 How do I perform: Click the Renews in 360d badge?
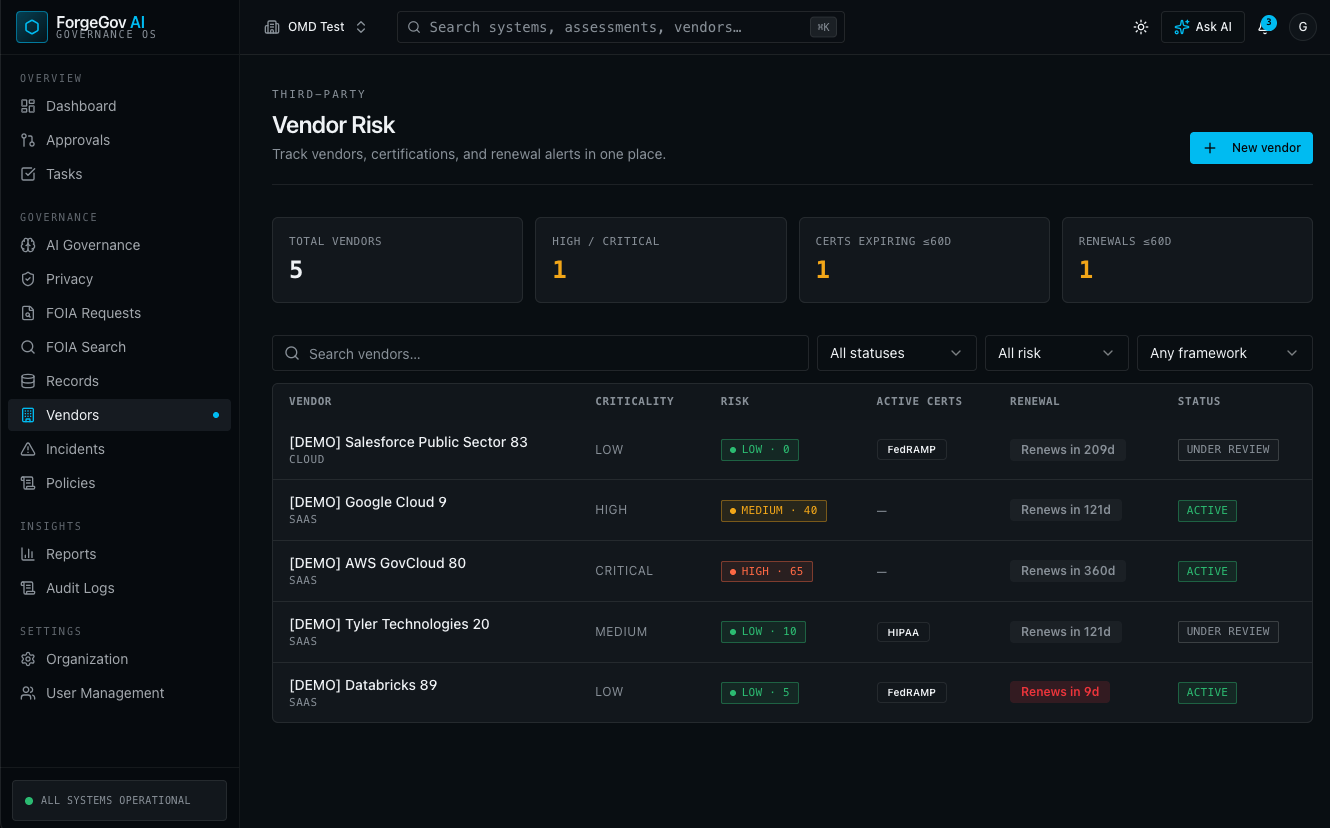click(1068, 571)
